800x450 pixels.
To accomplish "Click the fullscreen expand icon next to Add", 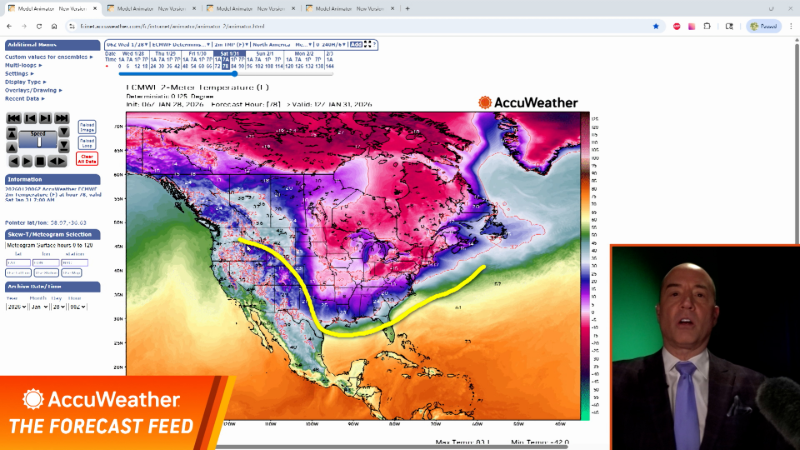I will coord(367,44).
